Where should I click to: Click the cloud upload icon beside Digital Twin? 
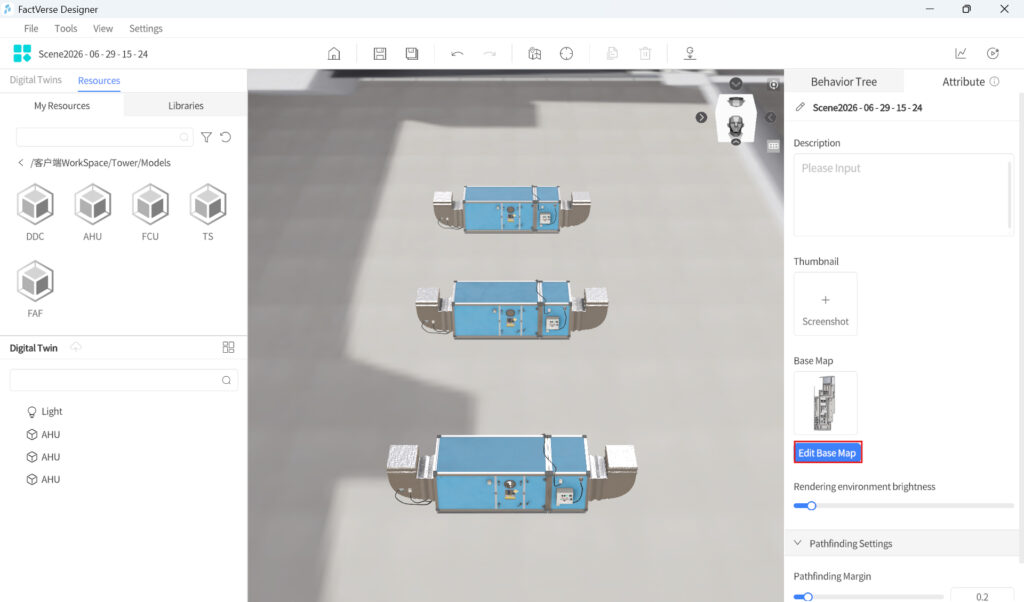[x=76, y=347]
